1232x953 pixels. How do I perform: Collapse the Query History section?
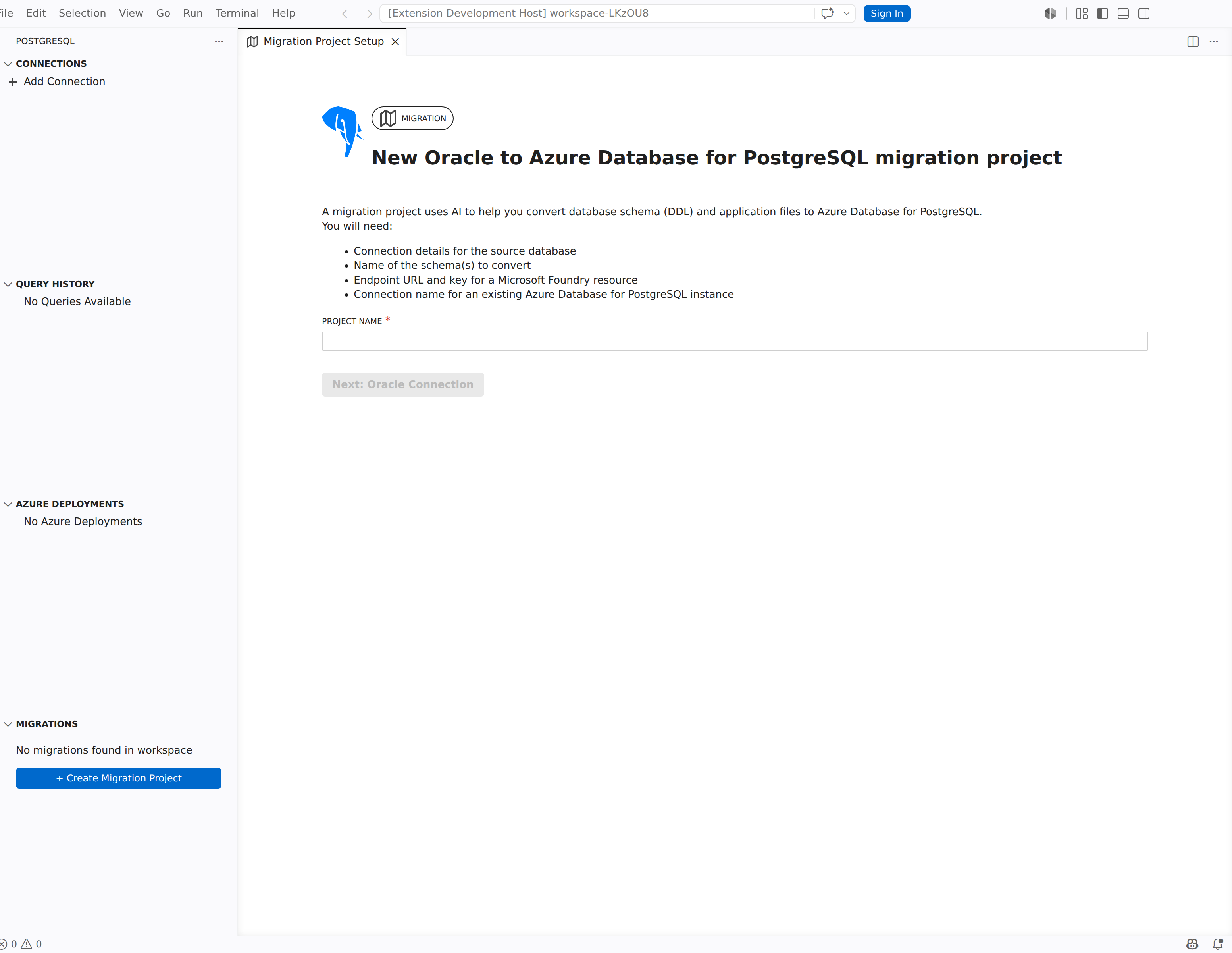coord(8,284)
